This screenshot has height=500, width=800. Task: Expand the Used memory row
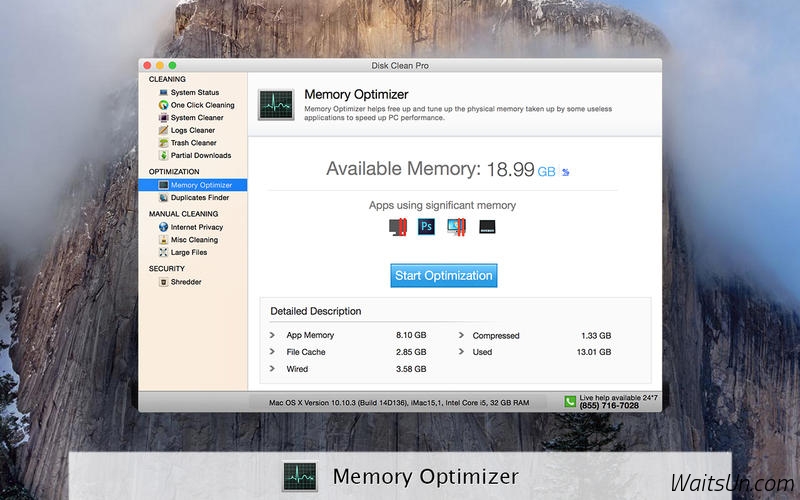point(461,352)
